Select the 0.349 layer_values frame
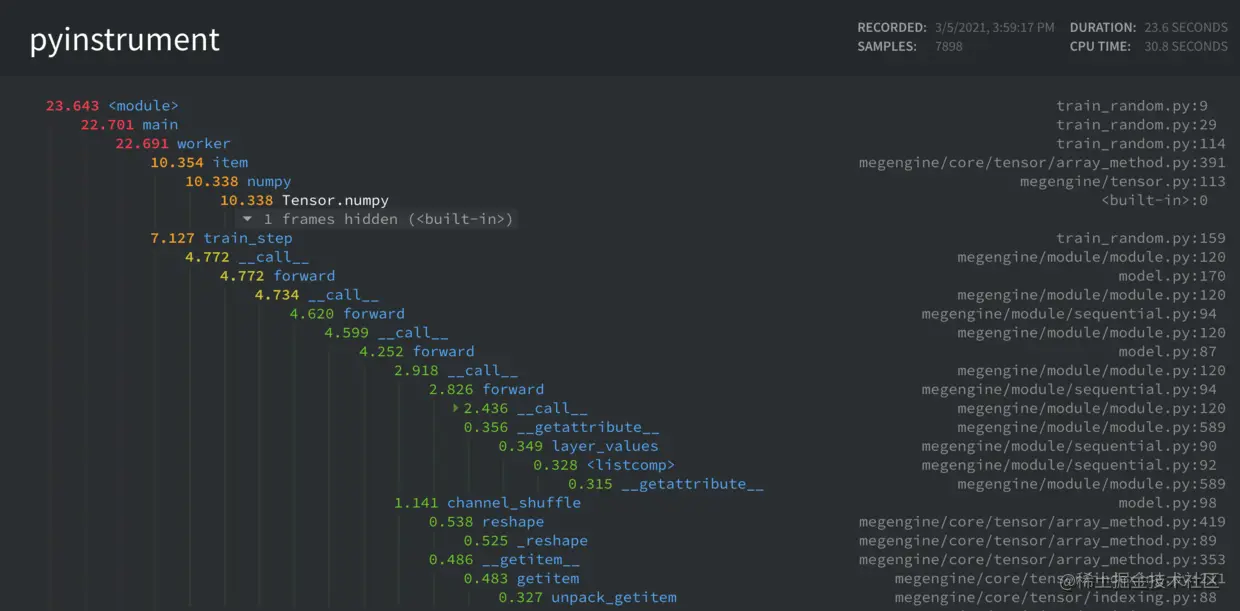The width and height of the screenshot is (1240, 611). point(578,447)
